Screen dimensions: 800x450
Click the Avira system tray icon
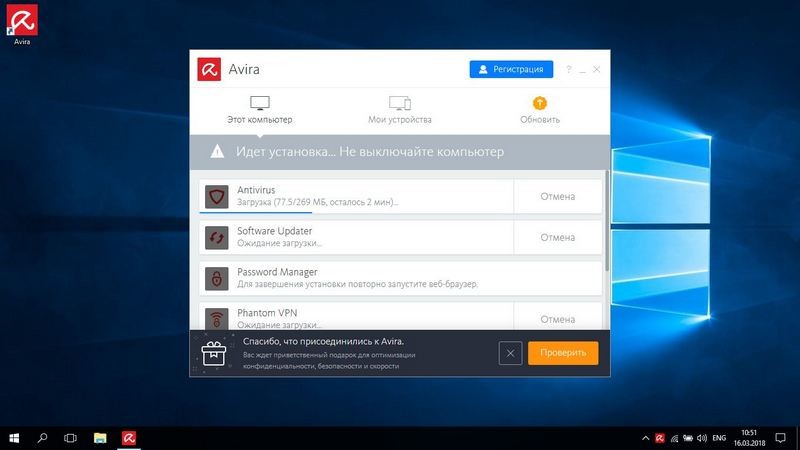point(660,438)
